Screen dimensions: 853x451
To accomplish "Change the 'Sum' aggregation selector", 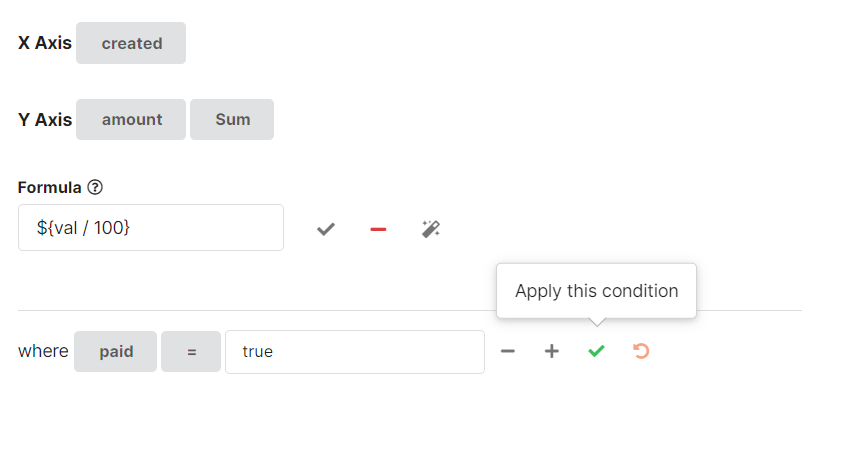I will pos(232,119).
